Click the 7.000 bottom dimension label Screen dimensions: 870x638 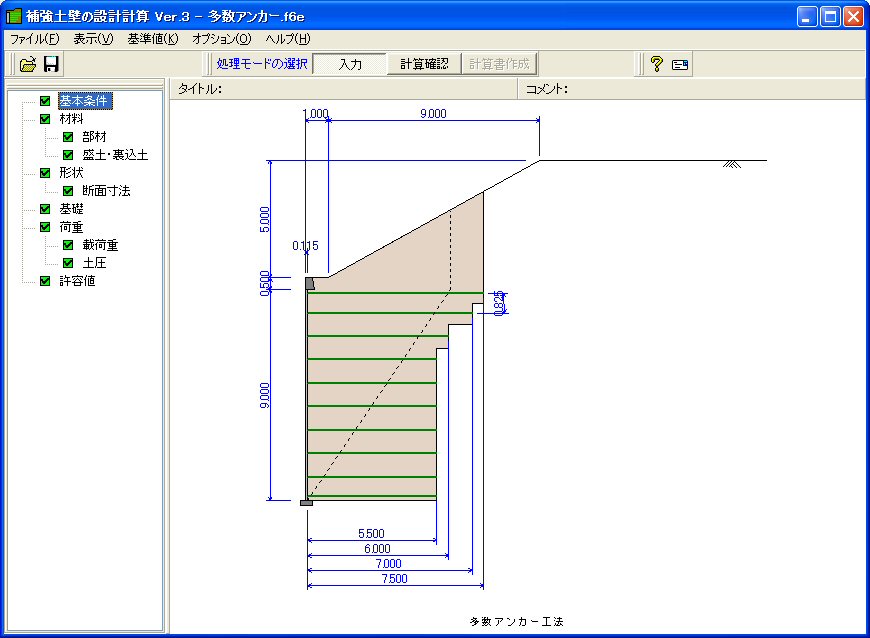point(388,564)
